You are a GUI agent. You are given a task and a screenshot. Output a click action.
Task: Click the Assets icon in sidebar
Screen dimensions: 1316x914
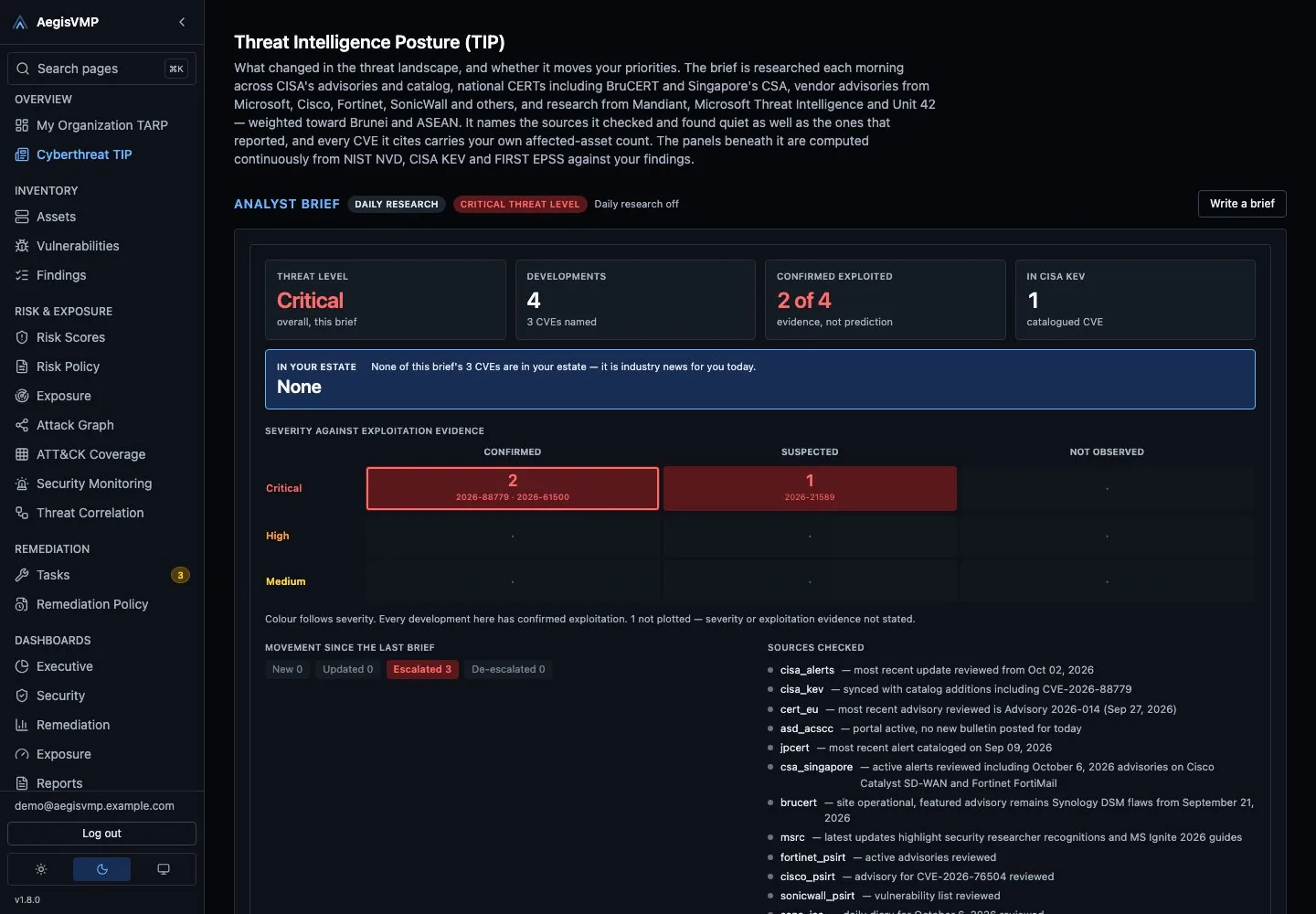[22, 217]
